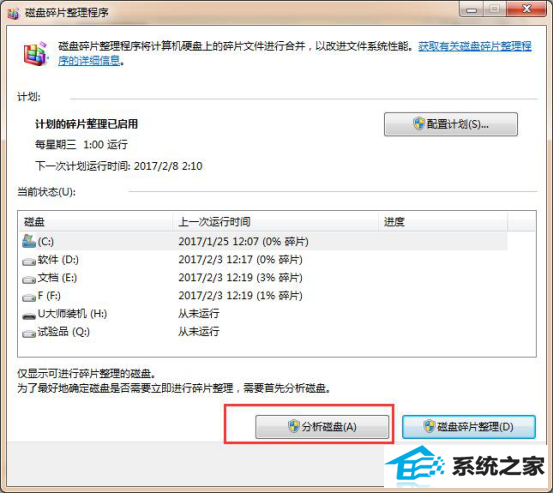
Task: Select the 文档 (E:) drive icon
Action: click(x=29, y=279)
